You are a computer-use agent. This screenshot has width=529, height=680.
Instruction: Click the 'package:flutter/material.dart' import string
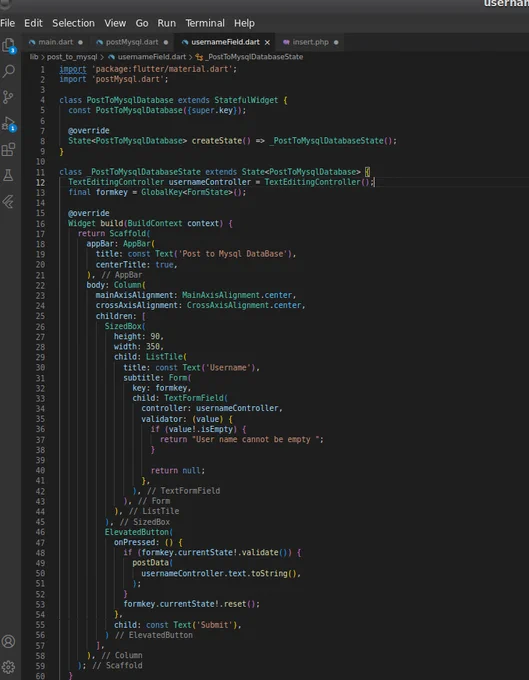[x=162, y=69]
